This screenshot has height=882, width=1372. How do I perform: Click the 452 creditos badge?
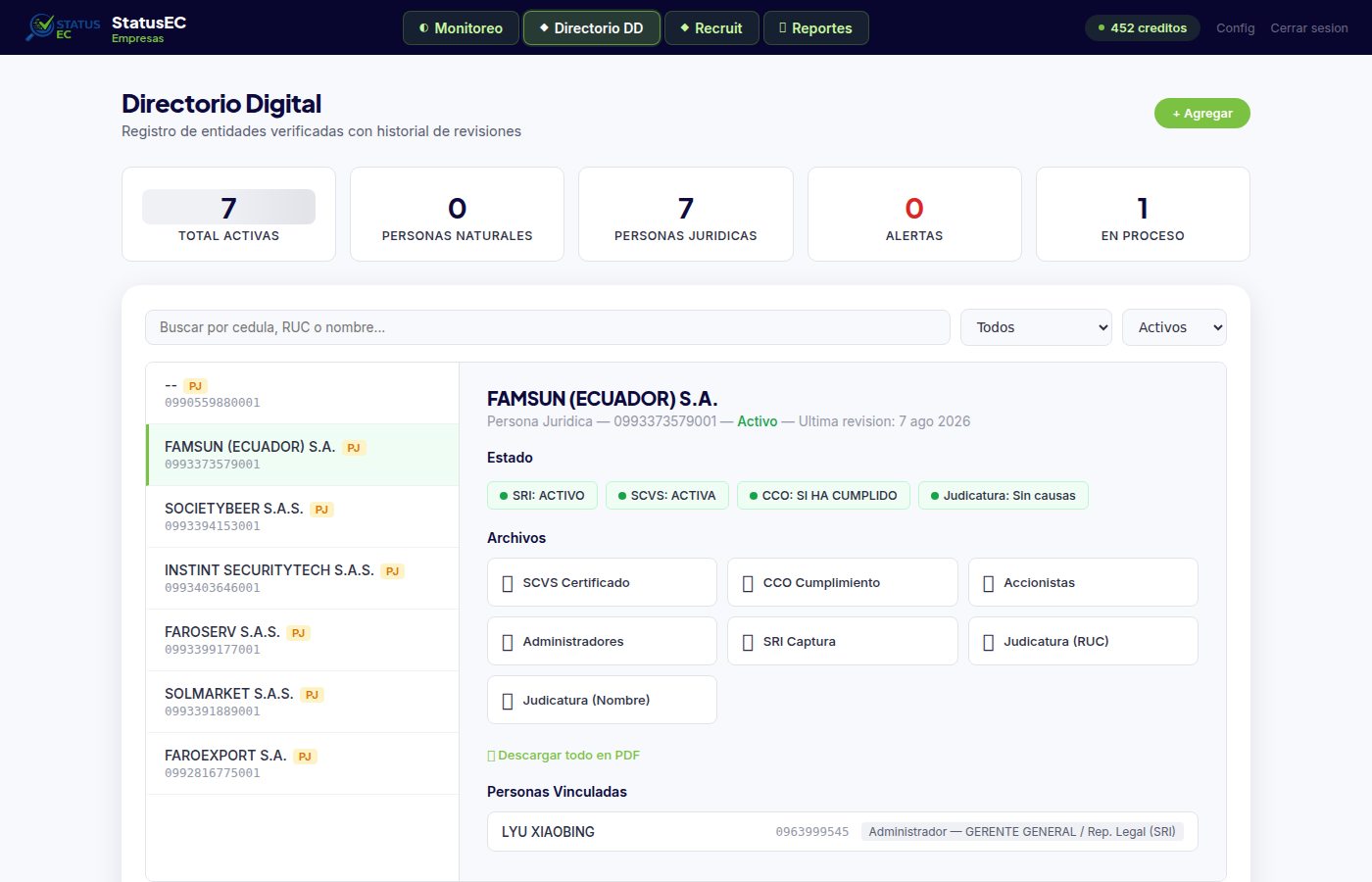(x=1143, y=27)
